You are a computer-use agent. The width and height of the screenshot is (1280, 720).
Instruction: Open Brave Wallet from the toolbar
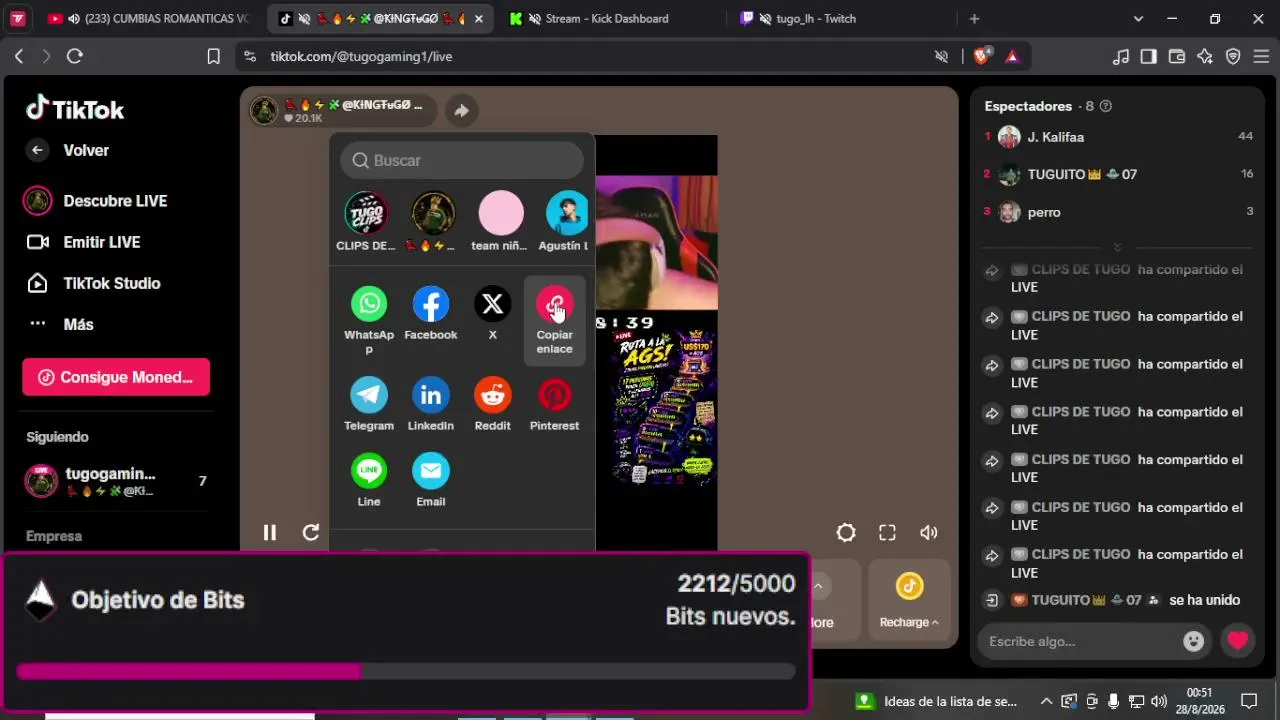tap(1177, 57)
